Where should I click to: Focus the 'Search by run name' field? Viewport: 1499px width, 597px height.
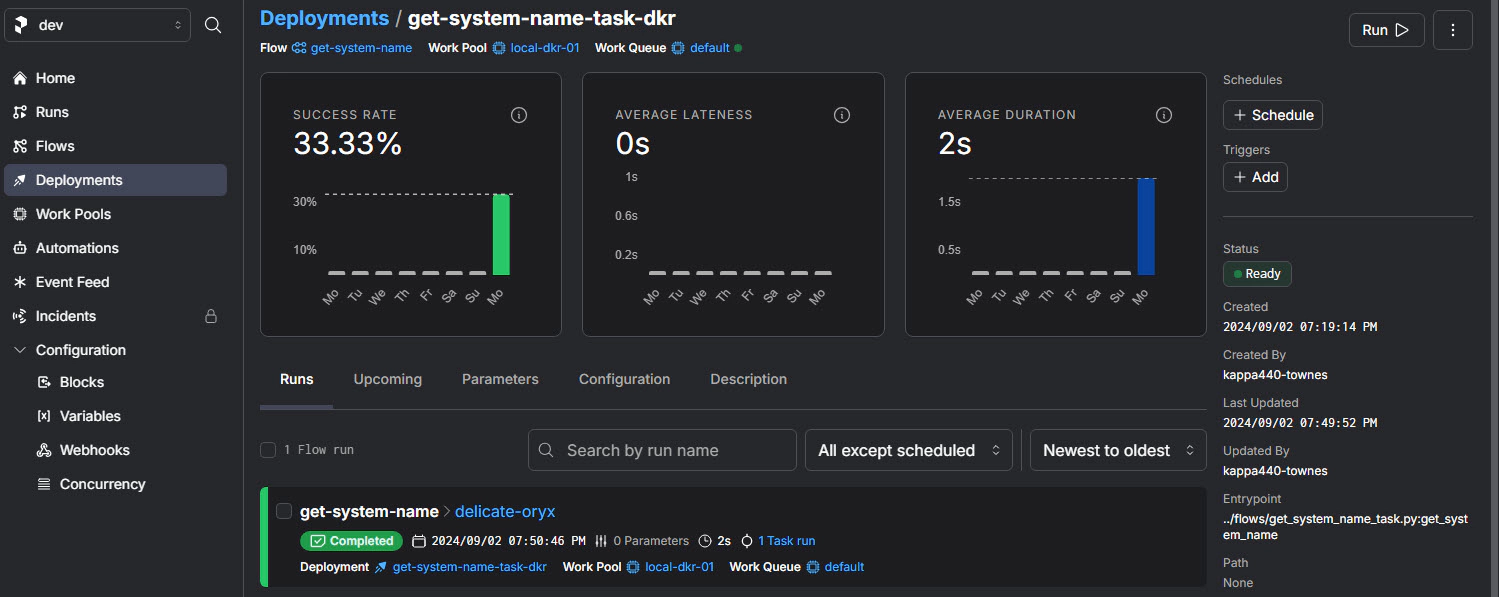[662, 450]
